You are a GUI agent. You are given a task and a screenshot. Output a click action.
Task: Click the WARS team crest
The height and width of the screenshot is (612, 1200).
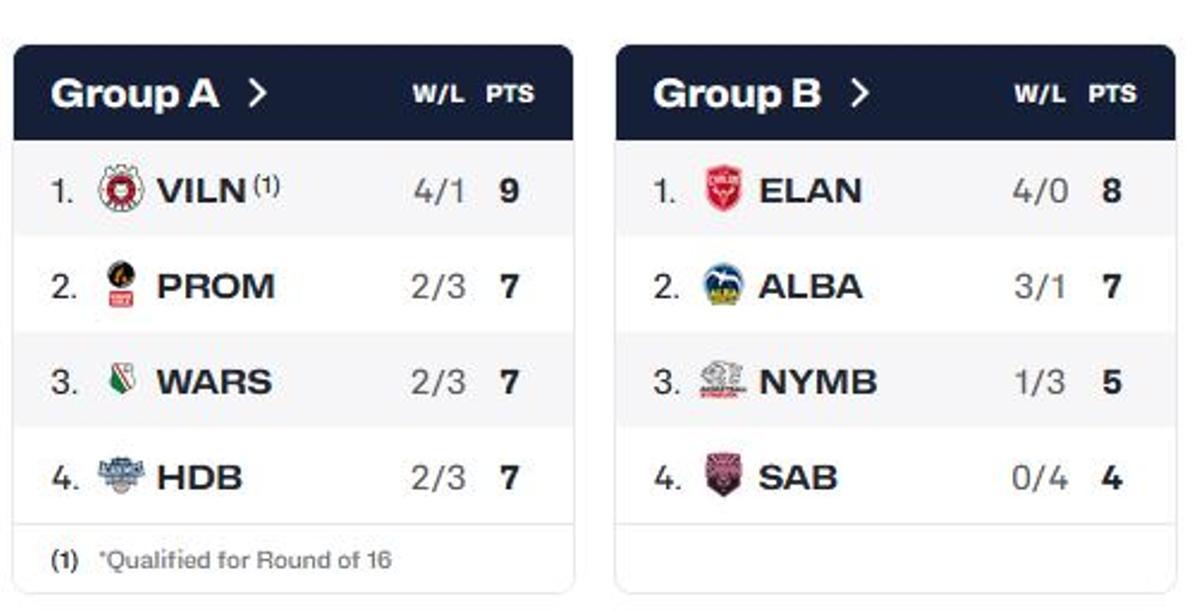(x=121, y=380)
